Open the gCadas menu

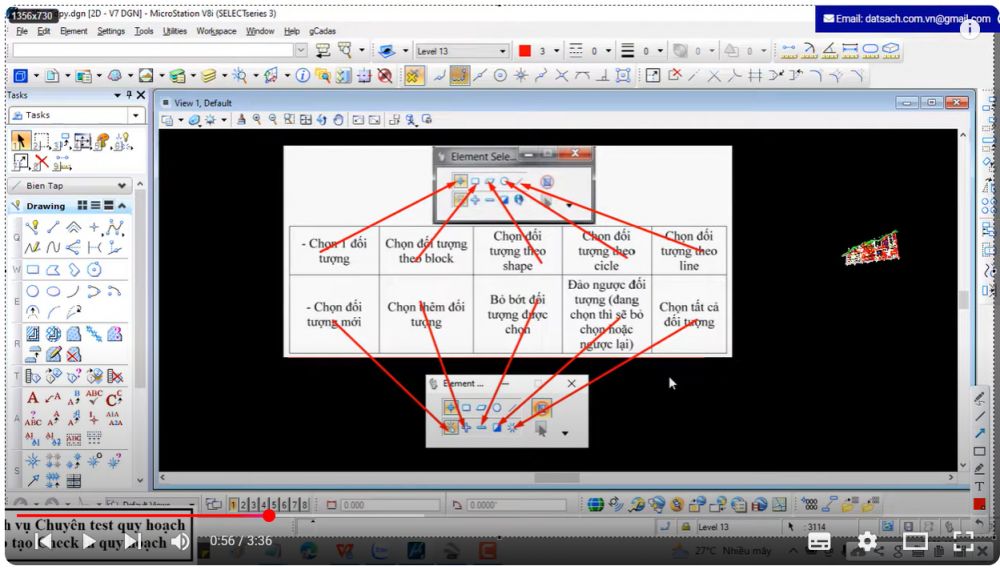tap(322, 31)
